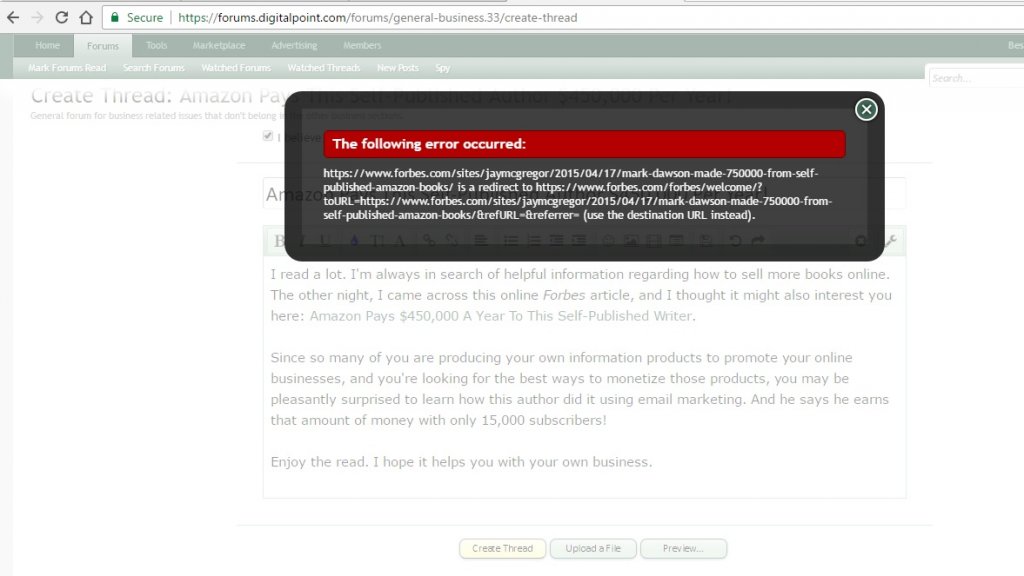Screen dimensions: 1024x576
Task: Close the error dialog with the X icon
Action: coord(866,110)
